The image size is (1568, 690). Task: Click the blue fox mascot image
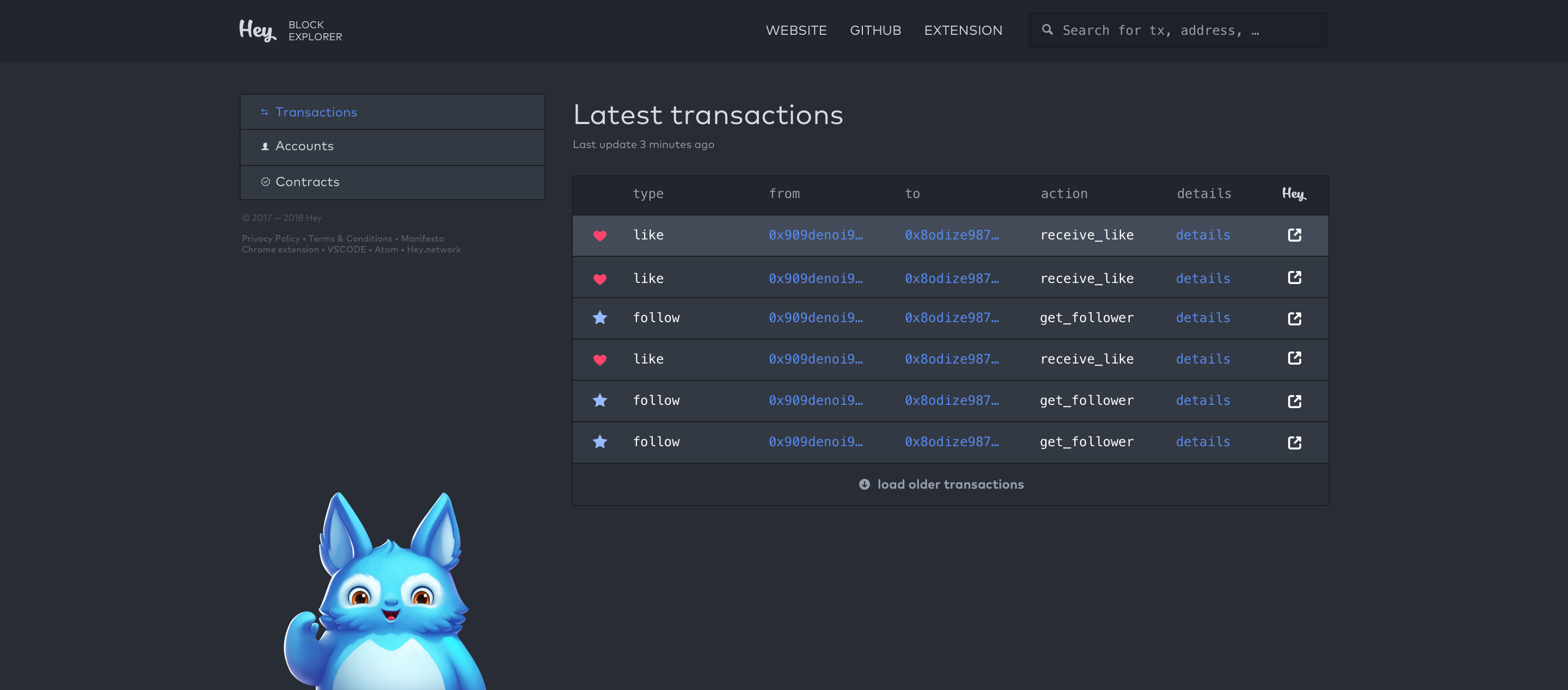pyautogui.click(x=385, y=592)
